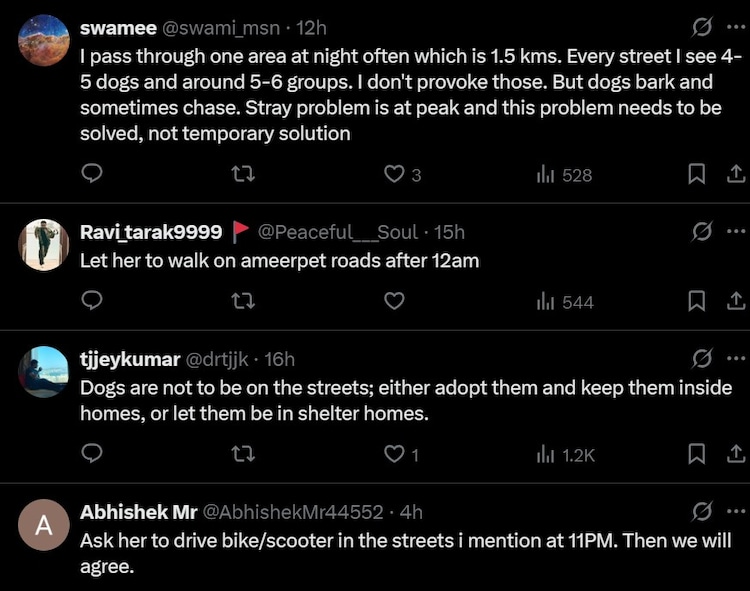Reply to swamee's tweet
Screen dimensions: 750x591
92,174
